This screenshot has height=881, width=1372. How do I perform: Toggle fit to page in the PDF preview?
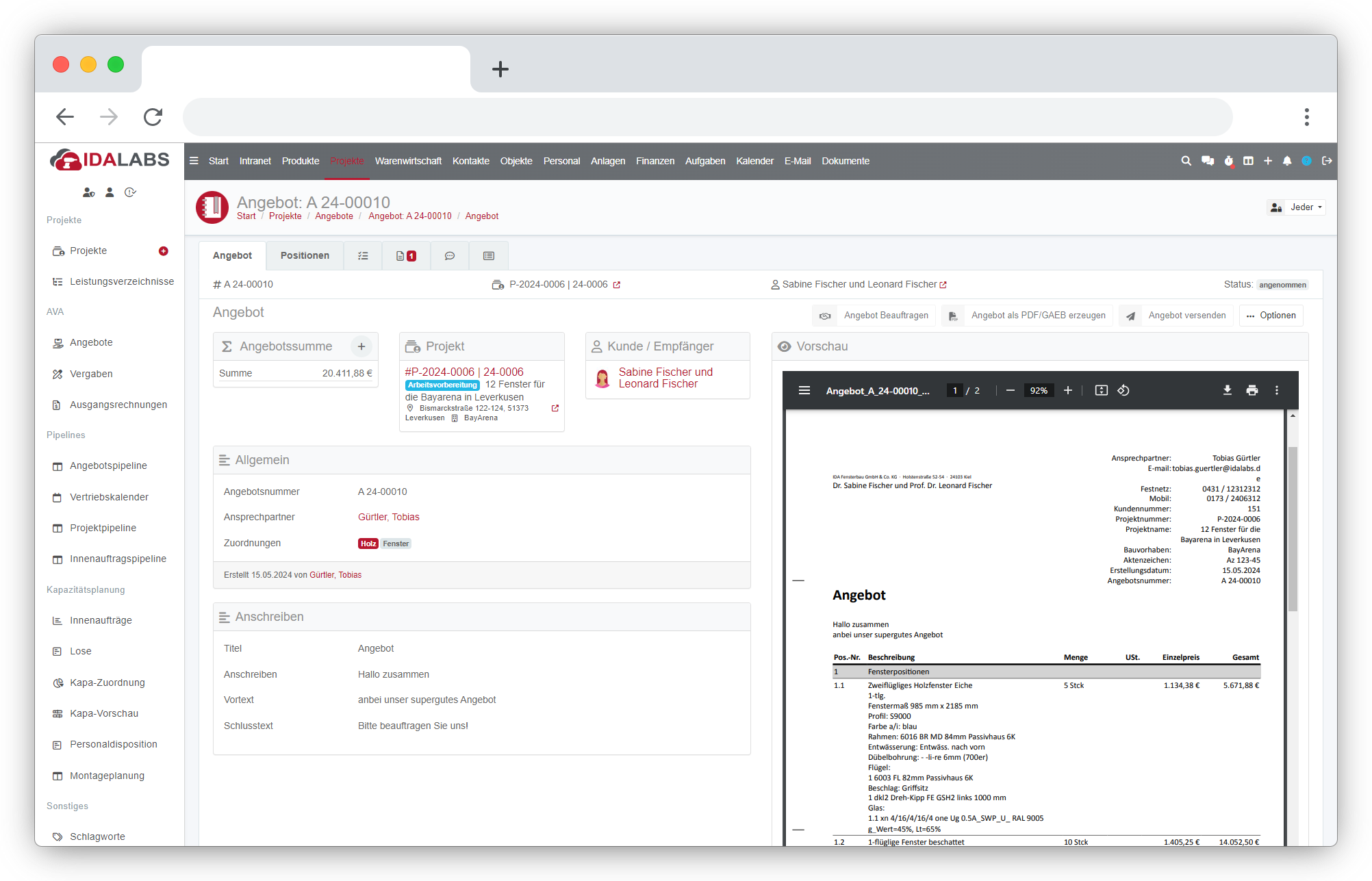[1101, 390]
